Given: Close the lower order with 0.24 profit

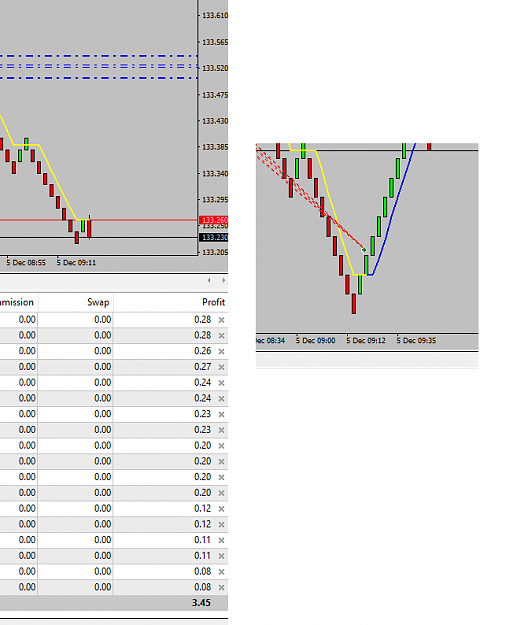Looking at the screenshot, I should coord(222,399).
